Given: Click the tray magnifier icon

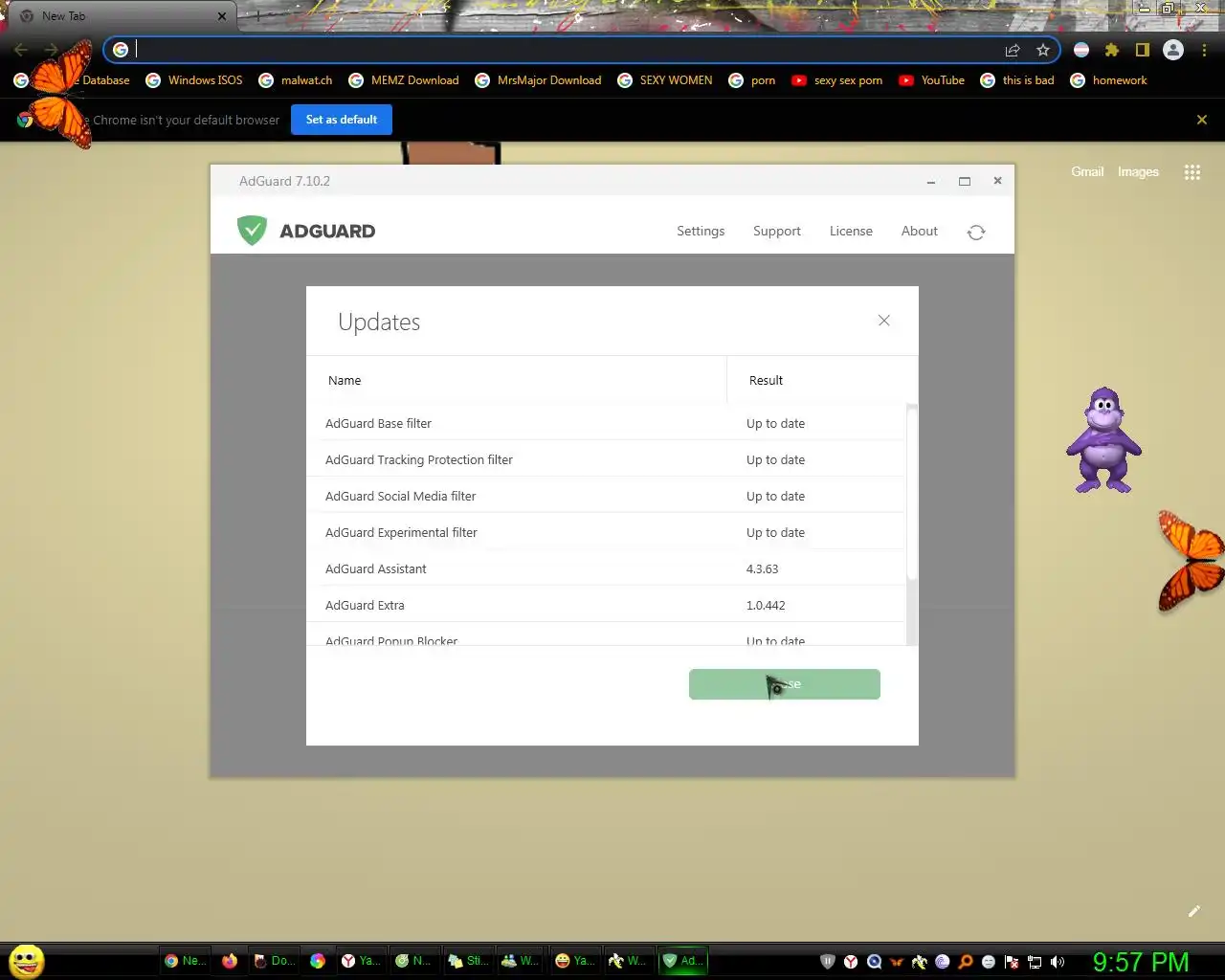Looking at the screenshot, I should pyautogui.click(x=966, y=962).
